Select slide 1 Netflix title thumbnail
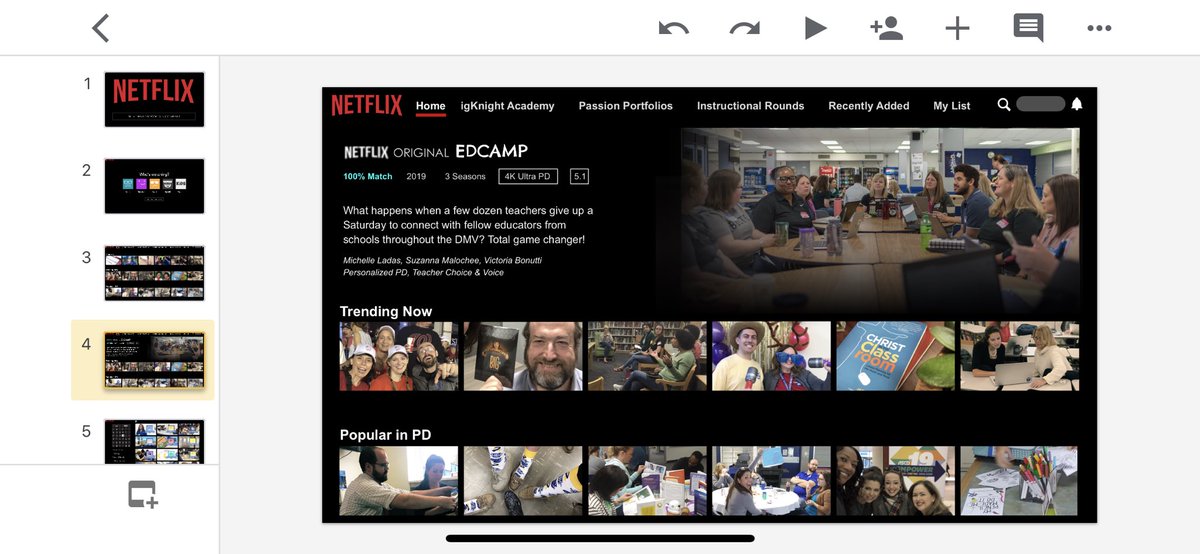 pyautogui.click(x=154, y=99)
